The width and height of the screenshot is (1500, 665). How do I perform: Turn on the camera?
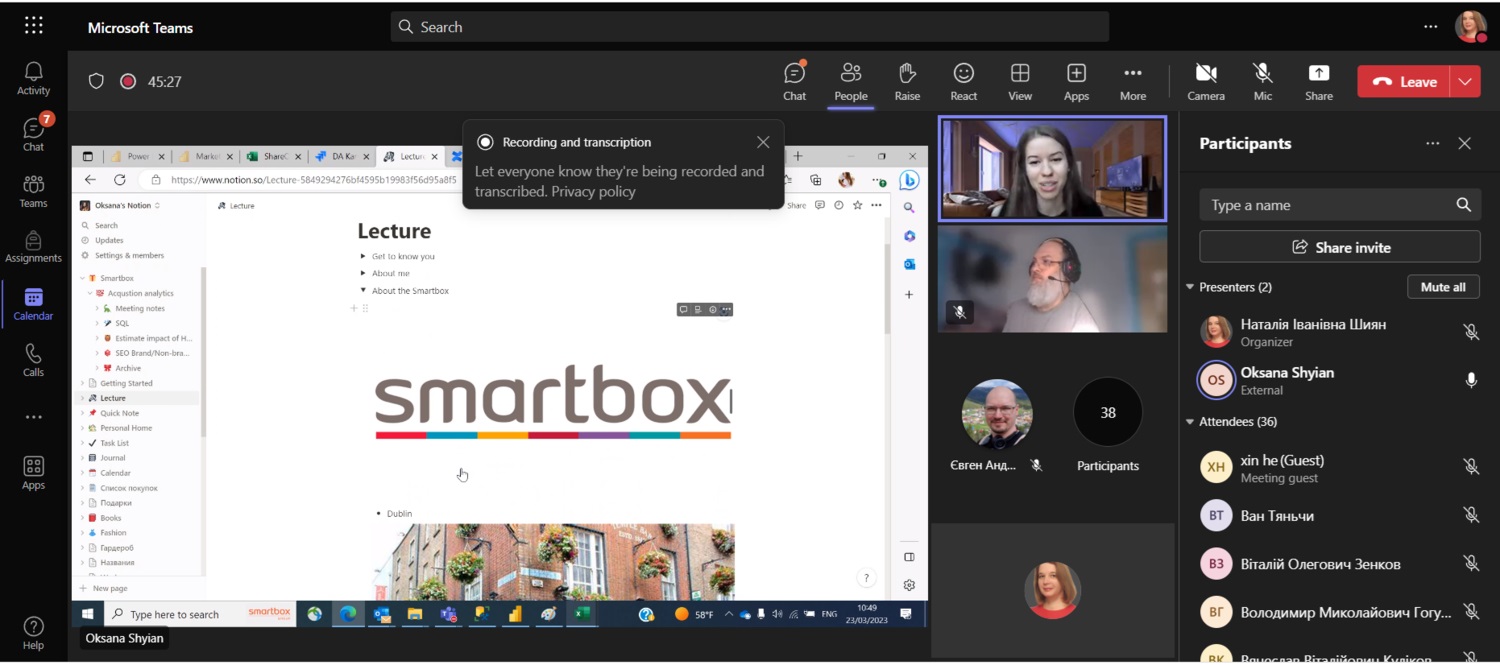click(x=1205, y=81)
